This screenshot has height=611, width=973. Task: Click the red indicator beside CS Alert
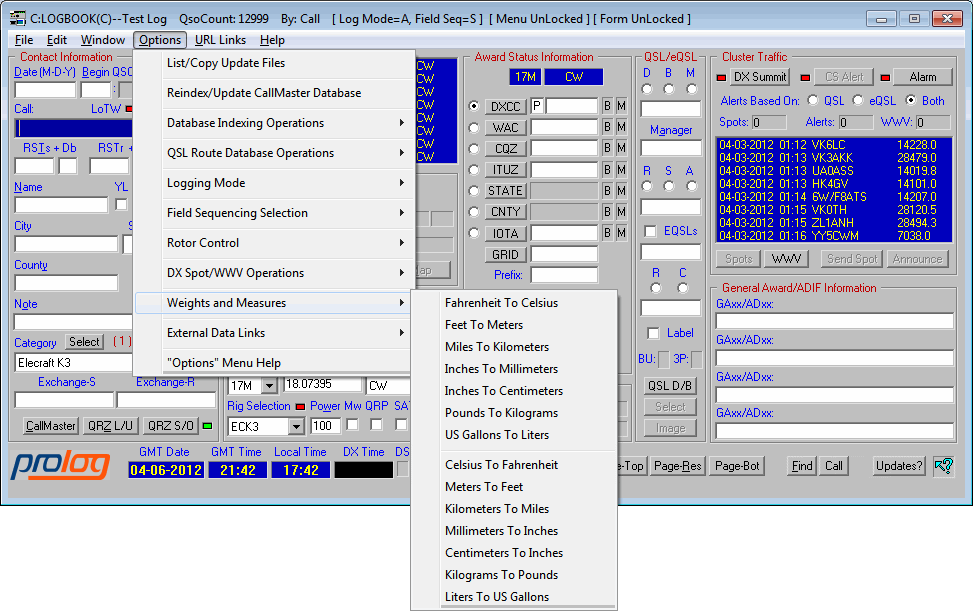pos(804,77)
